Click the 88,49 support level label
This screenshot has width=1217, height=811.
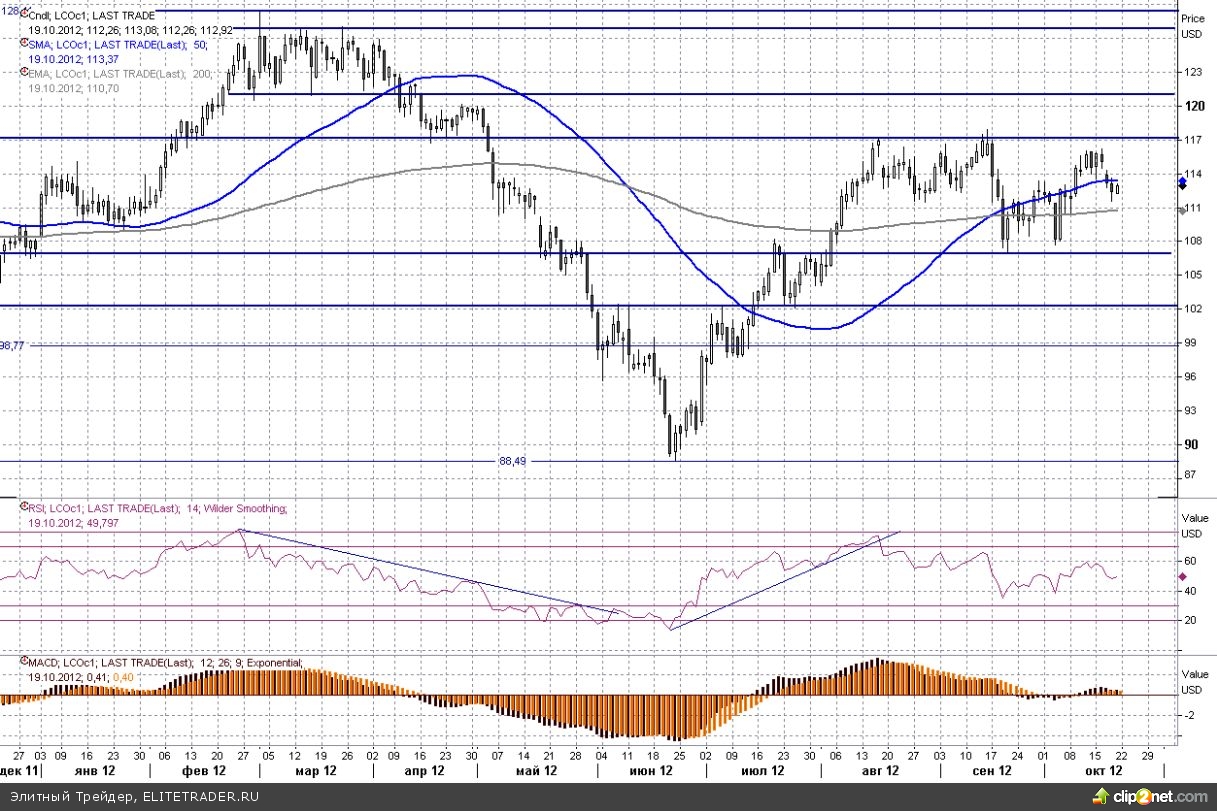point(512,461)
